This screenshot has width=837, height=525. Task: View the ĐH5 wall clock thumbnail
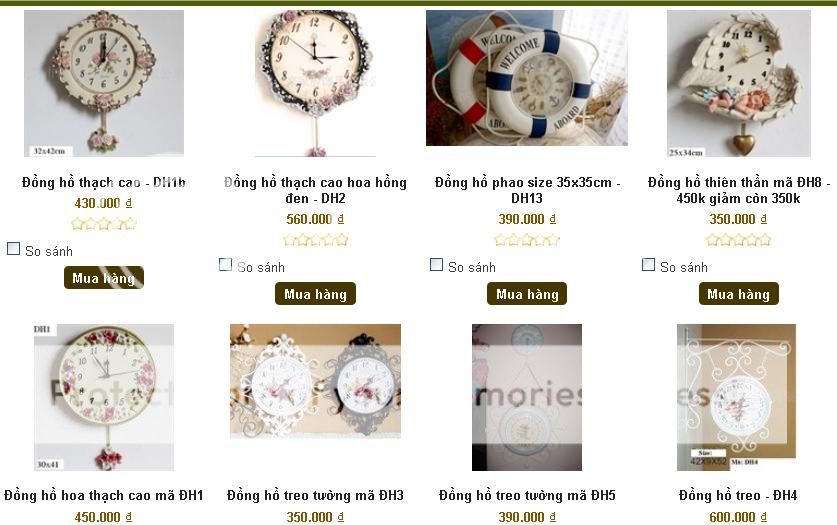[x=527, y=397]
